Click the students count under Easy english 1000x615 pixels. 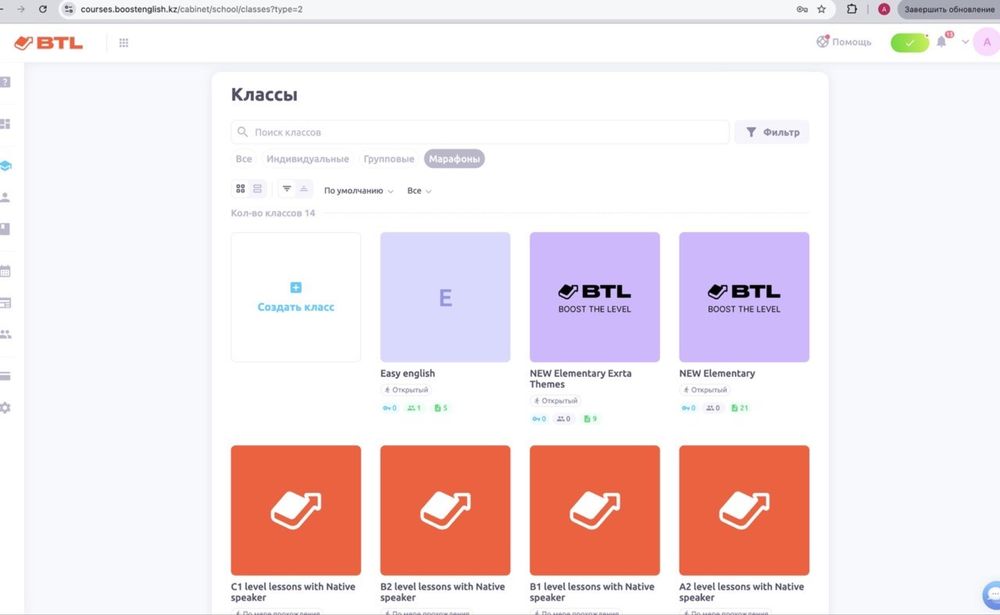(x=414, y=408)
